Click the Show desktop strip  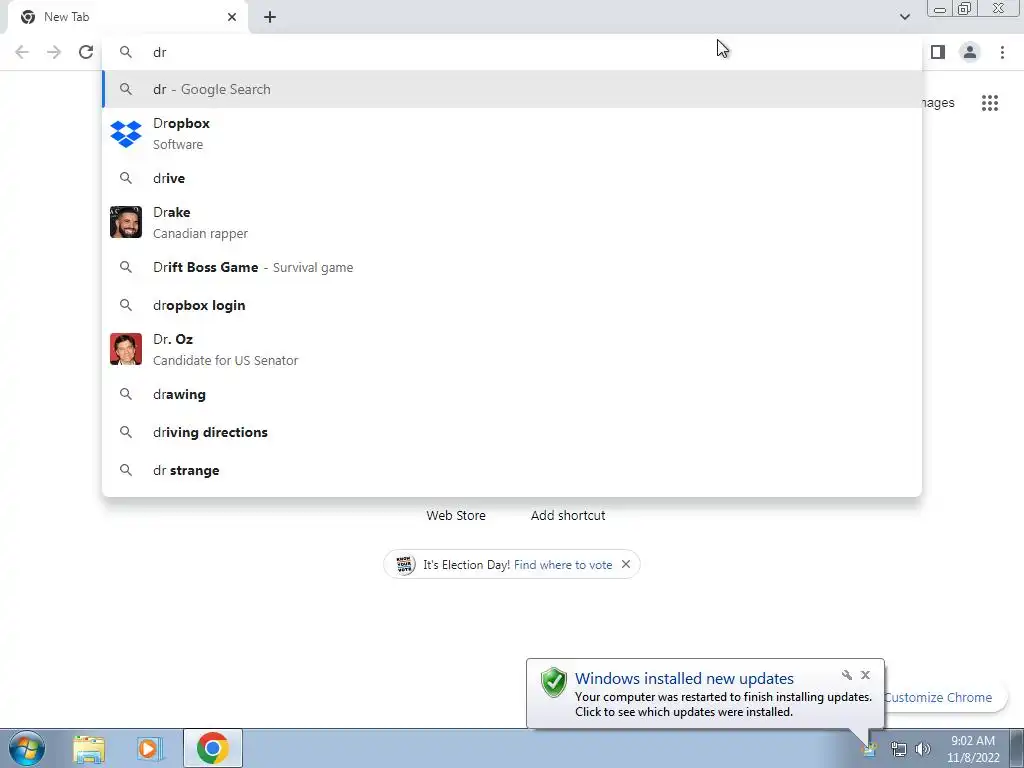(x=1016, y=748)
